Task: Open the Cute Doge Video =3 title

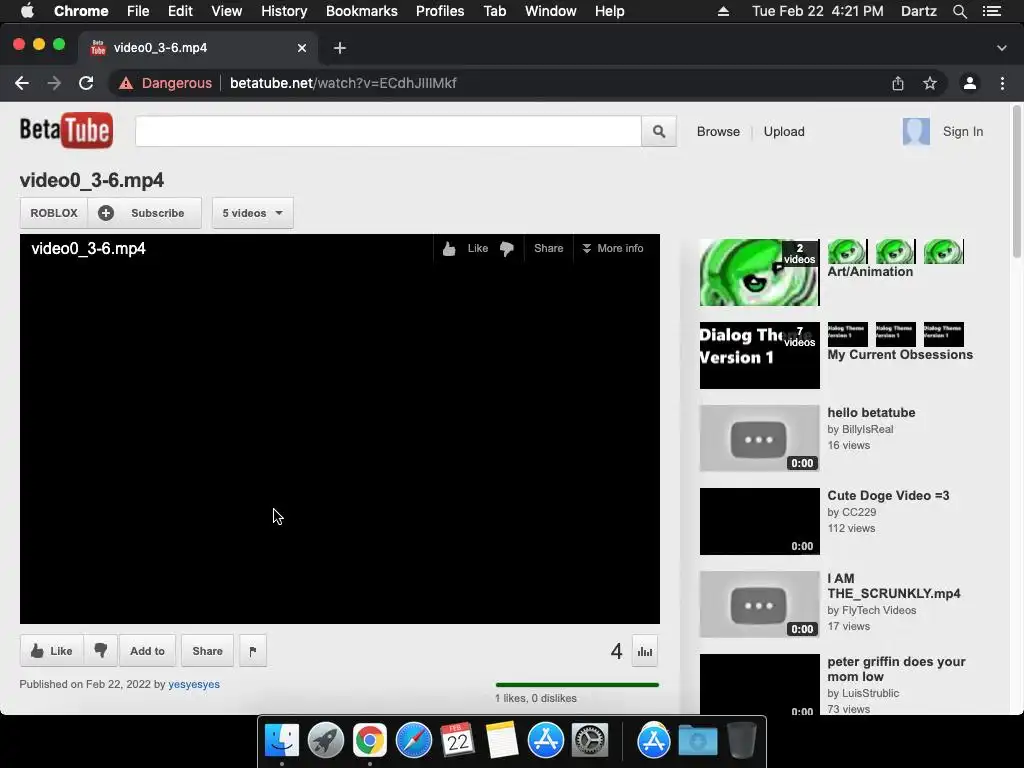Action: [888, 495]
